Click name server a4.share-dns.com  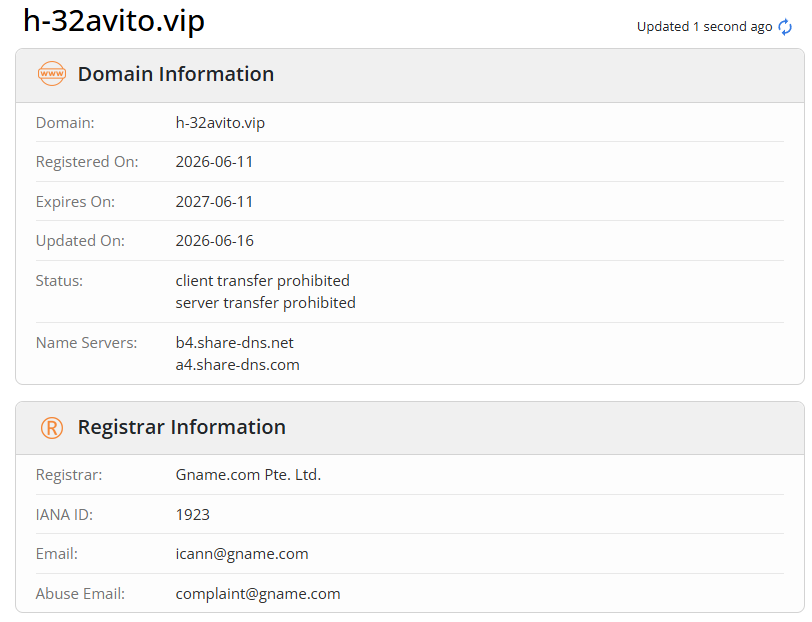238,365
